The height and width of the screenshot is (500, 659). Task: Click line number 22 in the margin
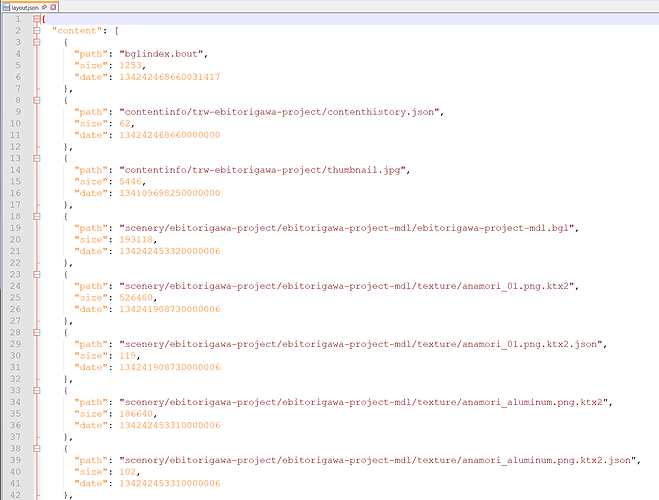pyautogui.click(x=15, y=263)
